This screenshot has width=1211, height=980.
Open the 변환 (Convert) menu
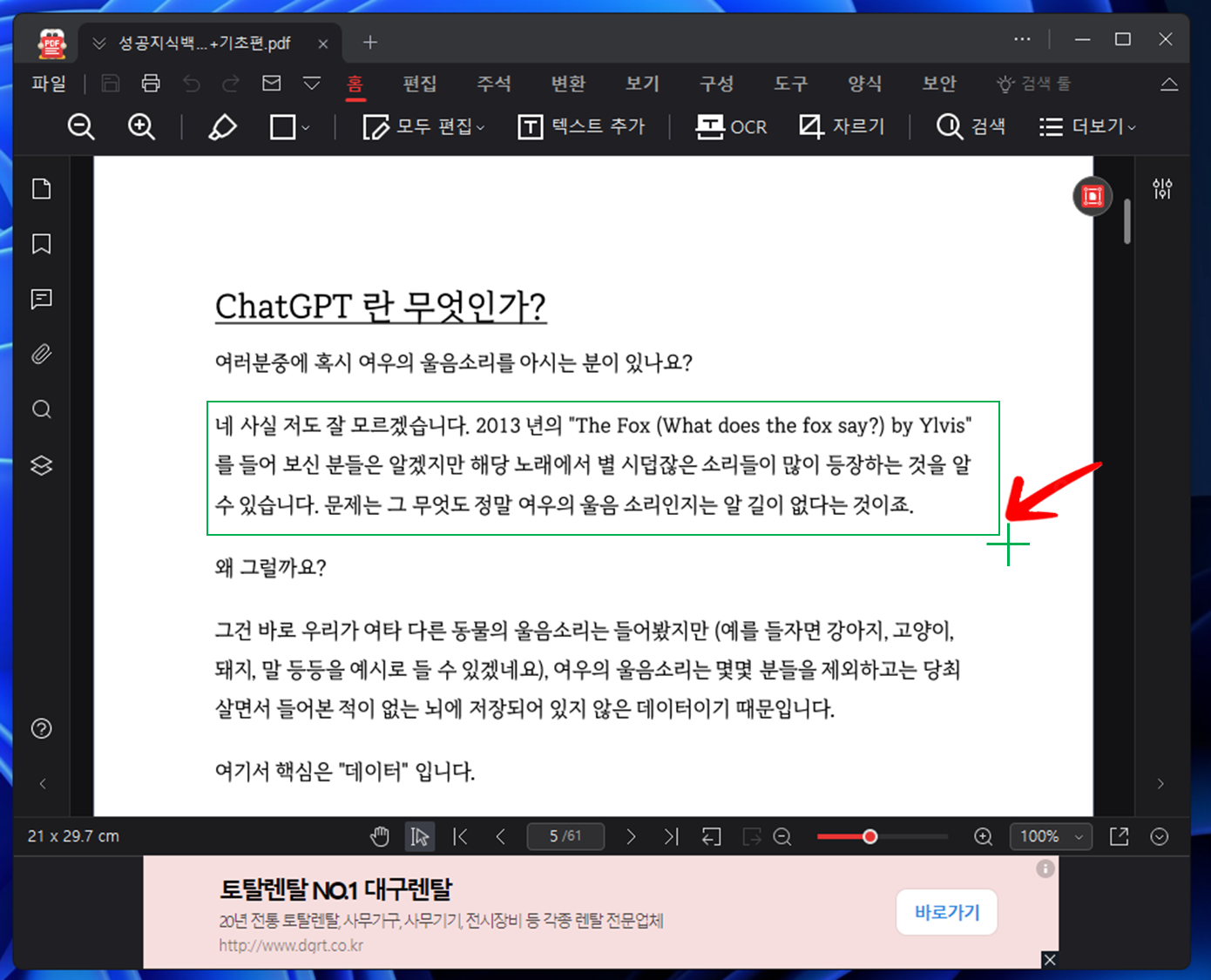(568, 84)
